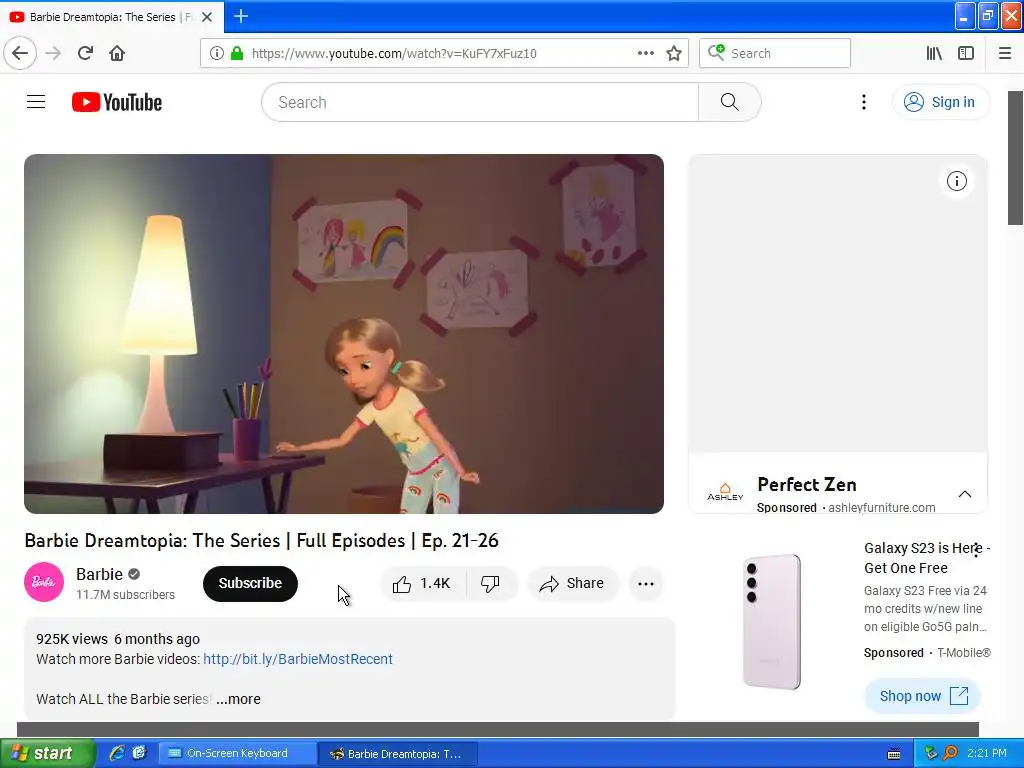Viewport: 1024px width, 768px height.
Task: Bookmark this page with the star
Action: pyautogui.click(x=674, y=53)
